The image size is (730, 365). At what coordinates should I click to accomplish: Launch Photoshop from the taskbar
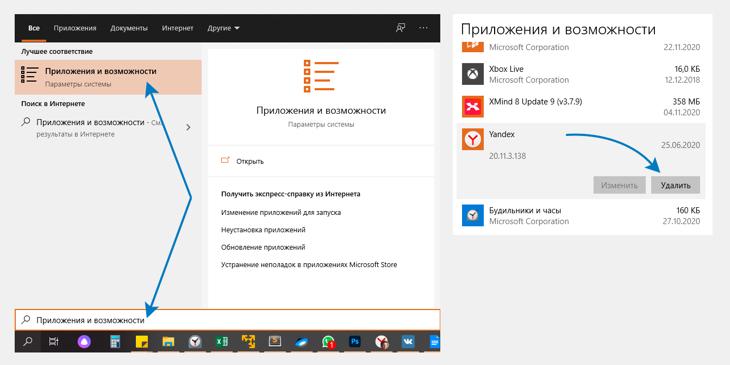coord(355,342)
